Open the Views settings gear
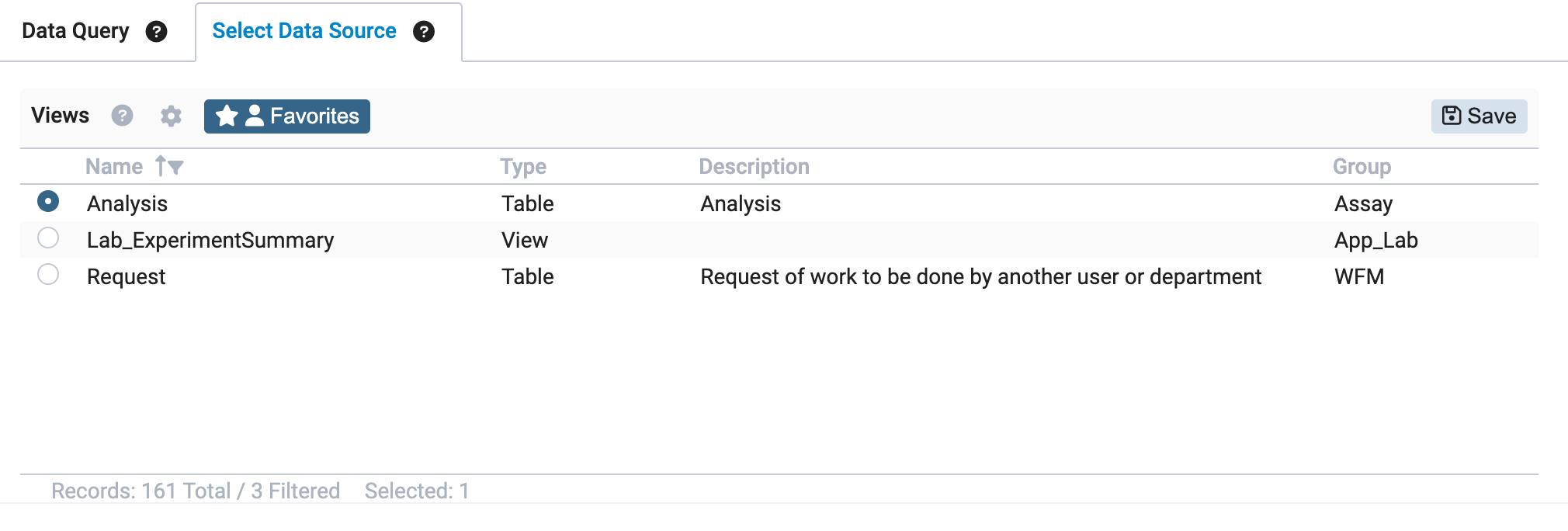The image size is (1568, 531). tap(171, 116)
